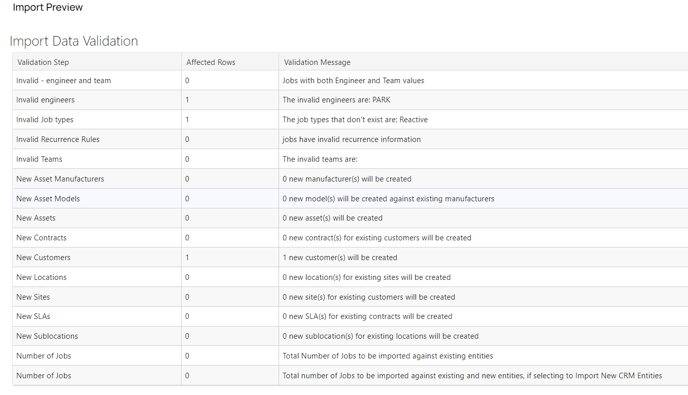The width and height of the screenshot is (688, 395).
Task: Select the New Asset Models row
Action: 350,198
